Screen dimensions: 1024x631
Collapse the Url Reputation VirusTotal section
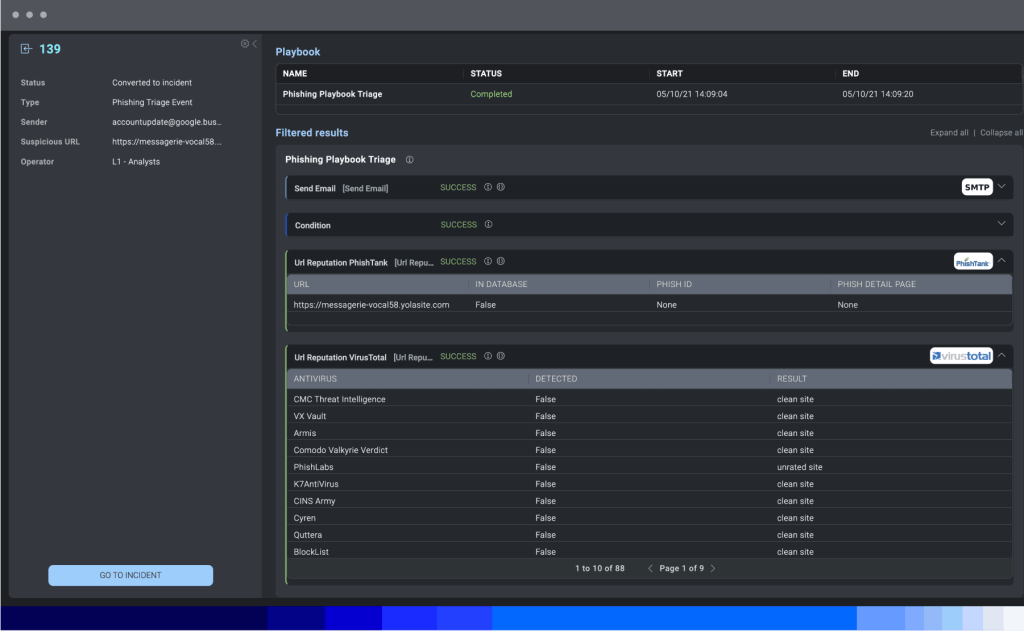tap(1002, 356)
